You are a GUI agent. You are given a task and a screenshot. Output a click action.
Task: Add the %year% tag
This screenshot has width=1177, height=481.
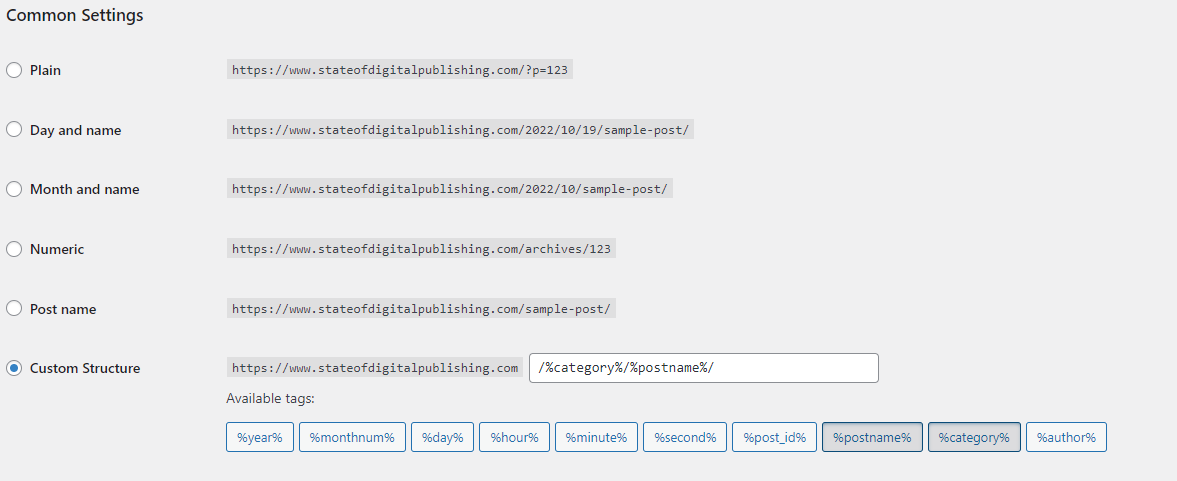(260, 437)
